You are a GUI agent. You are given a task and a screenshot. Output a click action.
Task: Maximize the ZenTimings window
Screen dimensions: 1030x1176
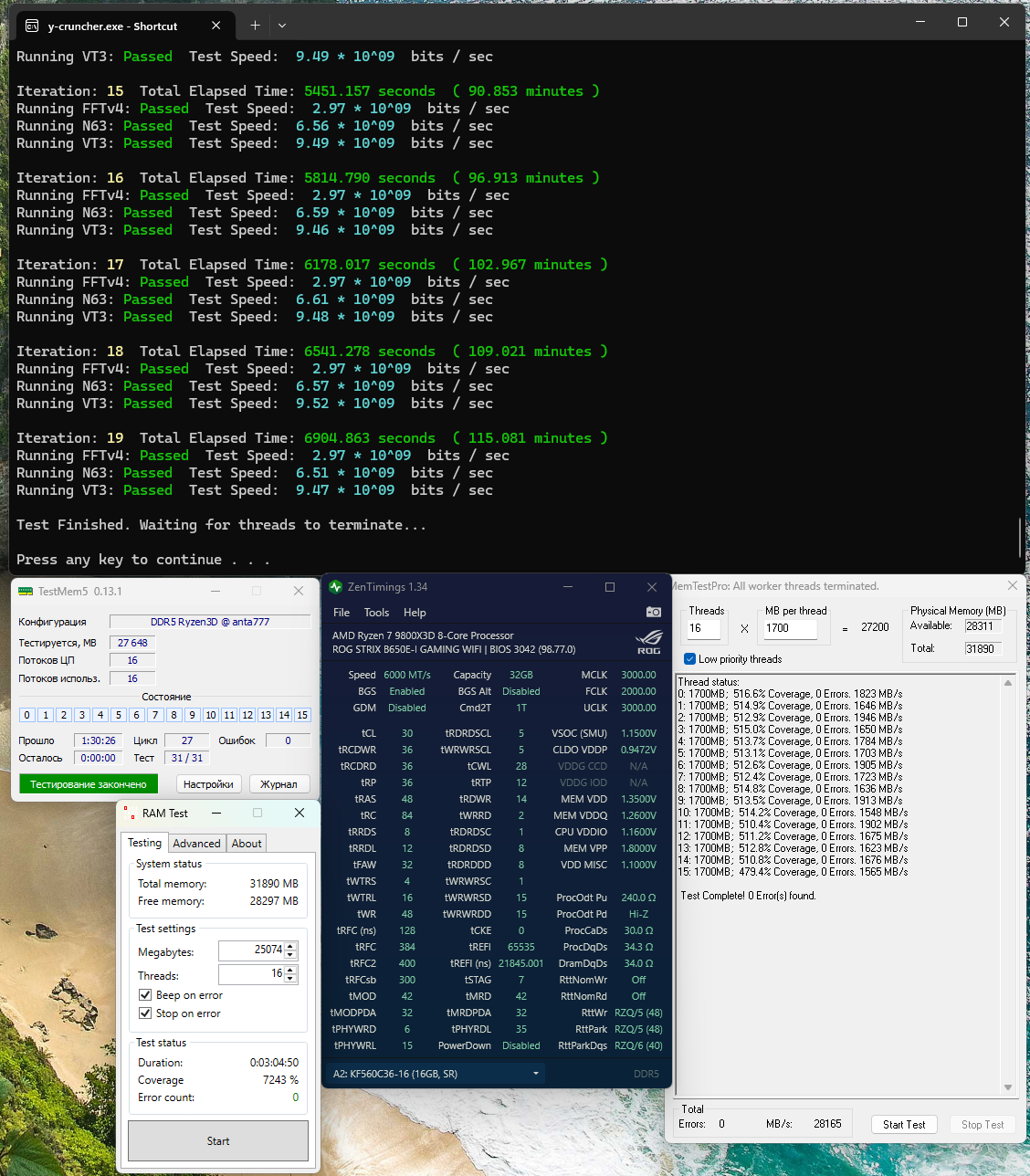pyautogui.click(x=610, y=587)
